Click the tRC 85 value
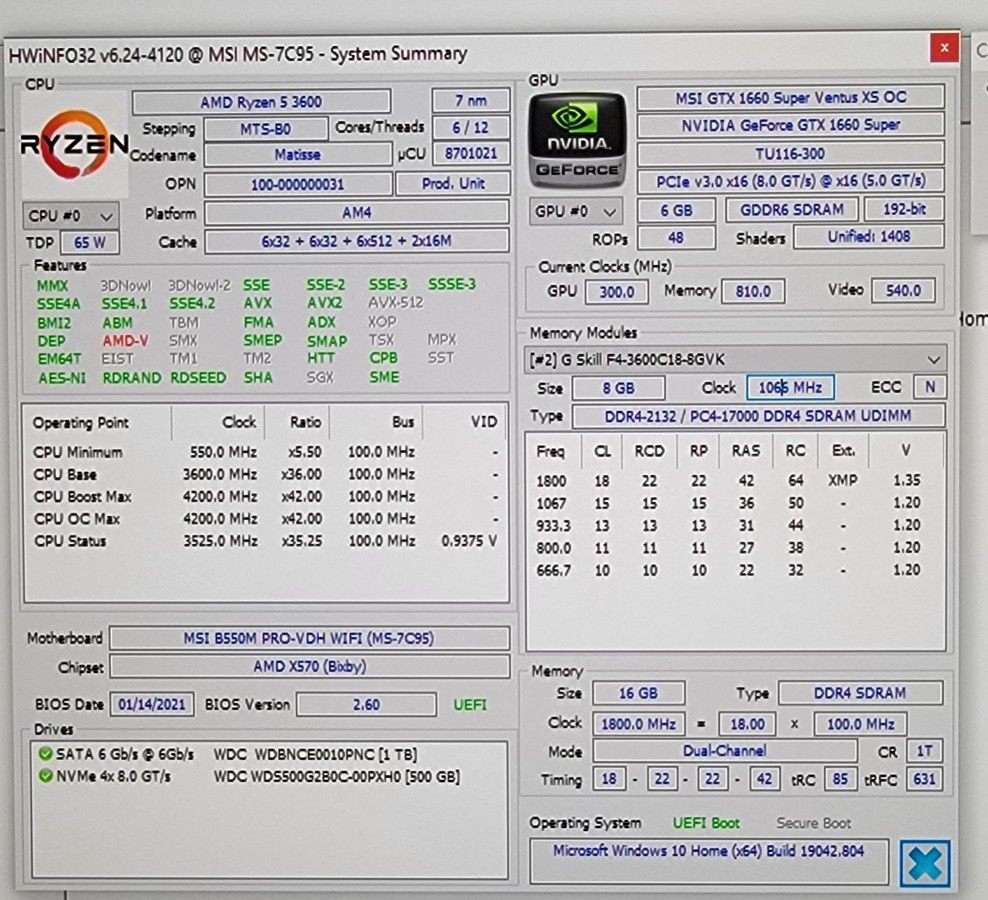Screen dimensions: 988x900 click(x=840, y=779)
